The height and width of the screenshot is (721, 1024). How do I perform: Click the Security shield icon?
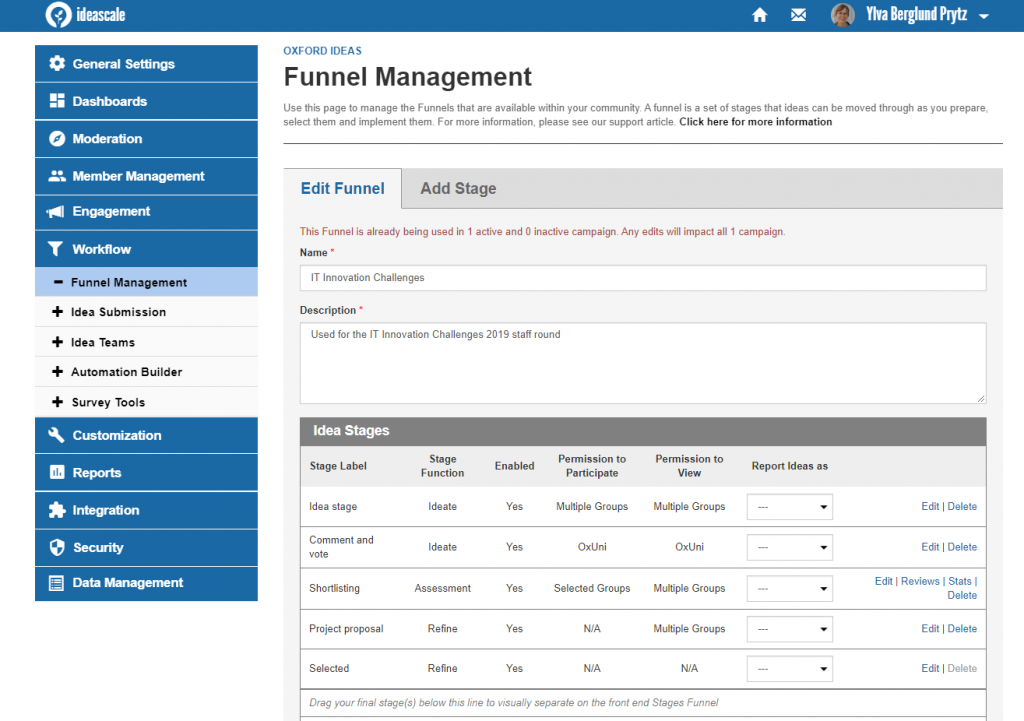point(57,548)
